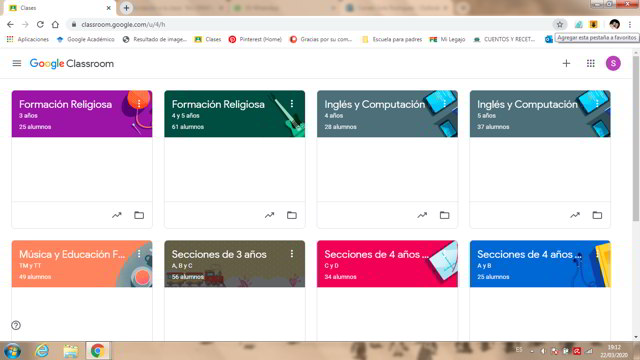Open options menu for Secciones de 3 años
The height and width of the screenshot is (360, 640).
tap(292, 254)
